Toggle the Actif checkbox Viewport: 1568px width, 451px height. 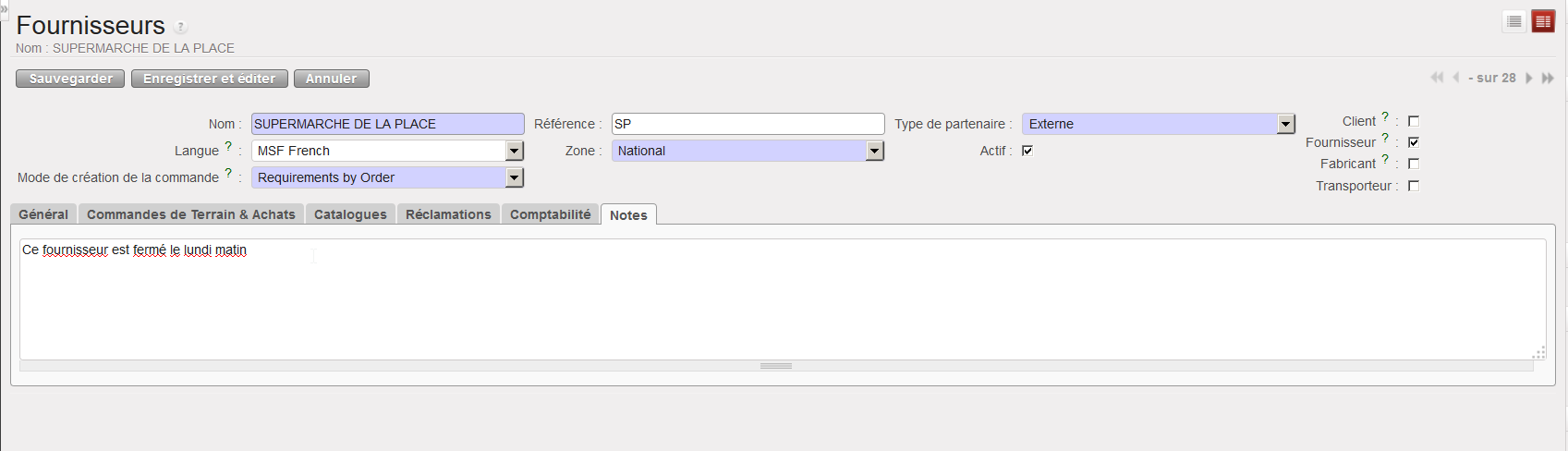click(x=1027, y=151)
